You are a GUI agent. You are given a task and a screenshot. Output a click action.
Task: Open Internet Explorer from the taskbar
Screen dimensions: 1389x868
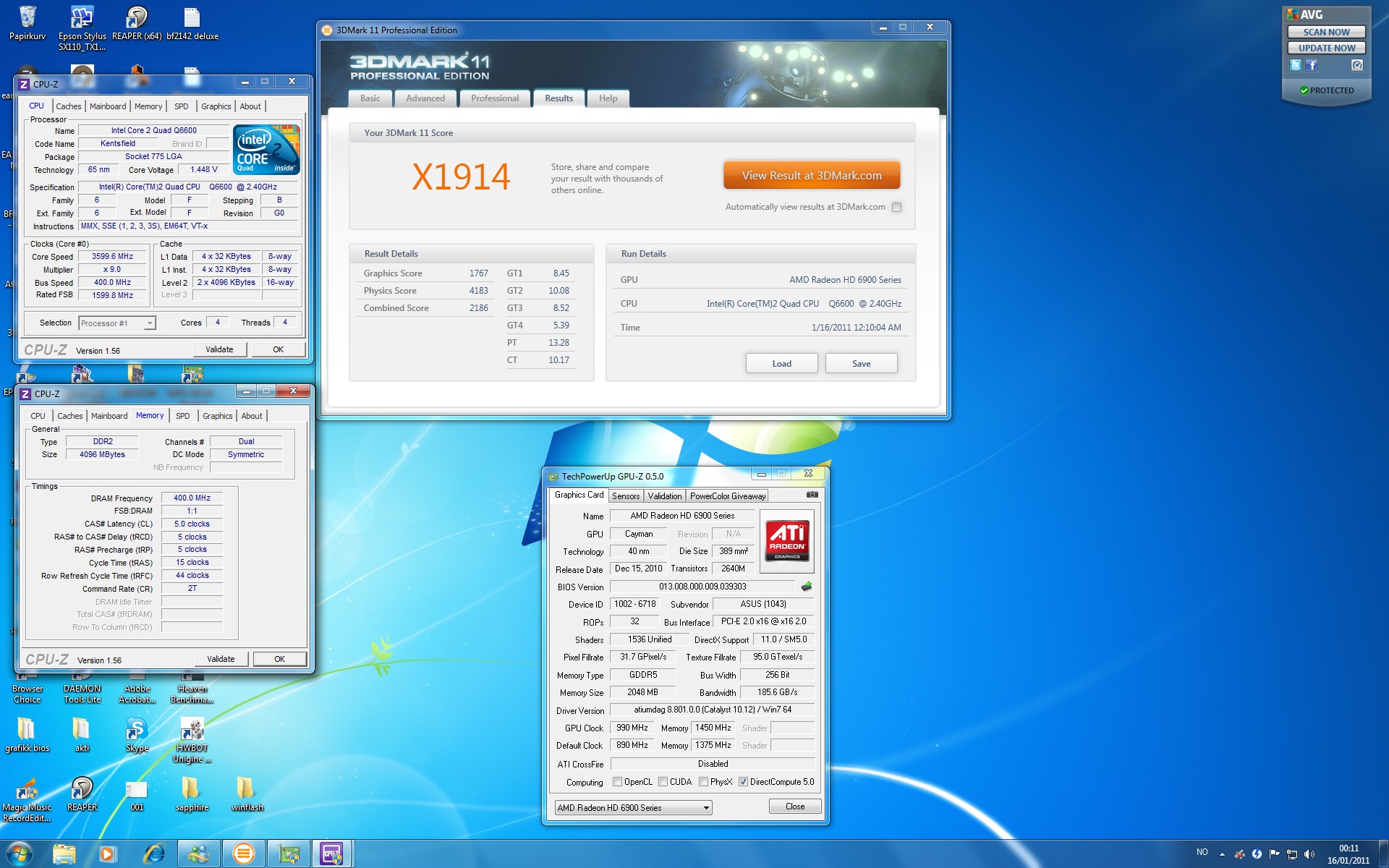pos(153,854)
